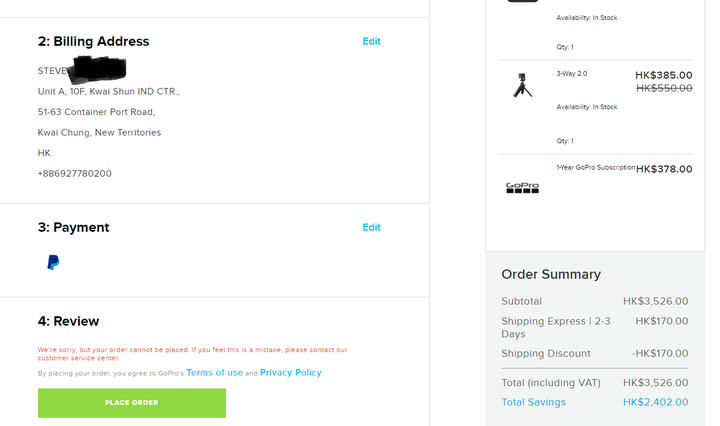This screenshot has height=426, width=720.
Task: Click the Order Summary heading
Action: [x=551, y=275]
